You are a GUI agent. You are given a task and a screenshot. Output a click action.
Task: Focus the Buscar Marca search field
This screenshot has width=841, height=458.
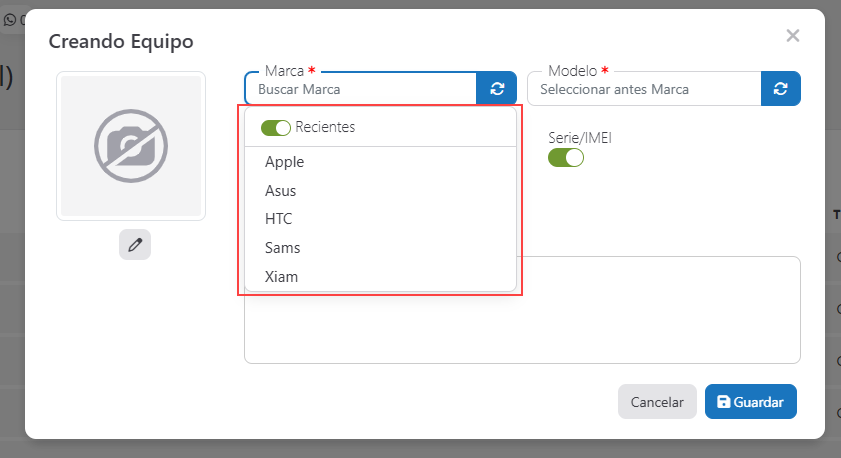[360, 89]
